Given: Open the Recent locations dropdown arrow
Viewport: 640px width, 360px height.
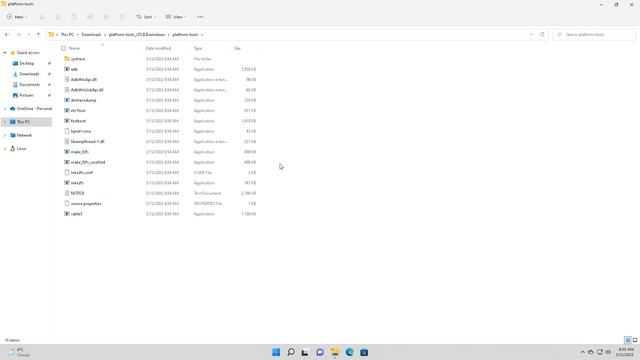Looking at the screenshot, I should point(29,35).
